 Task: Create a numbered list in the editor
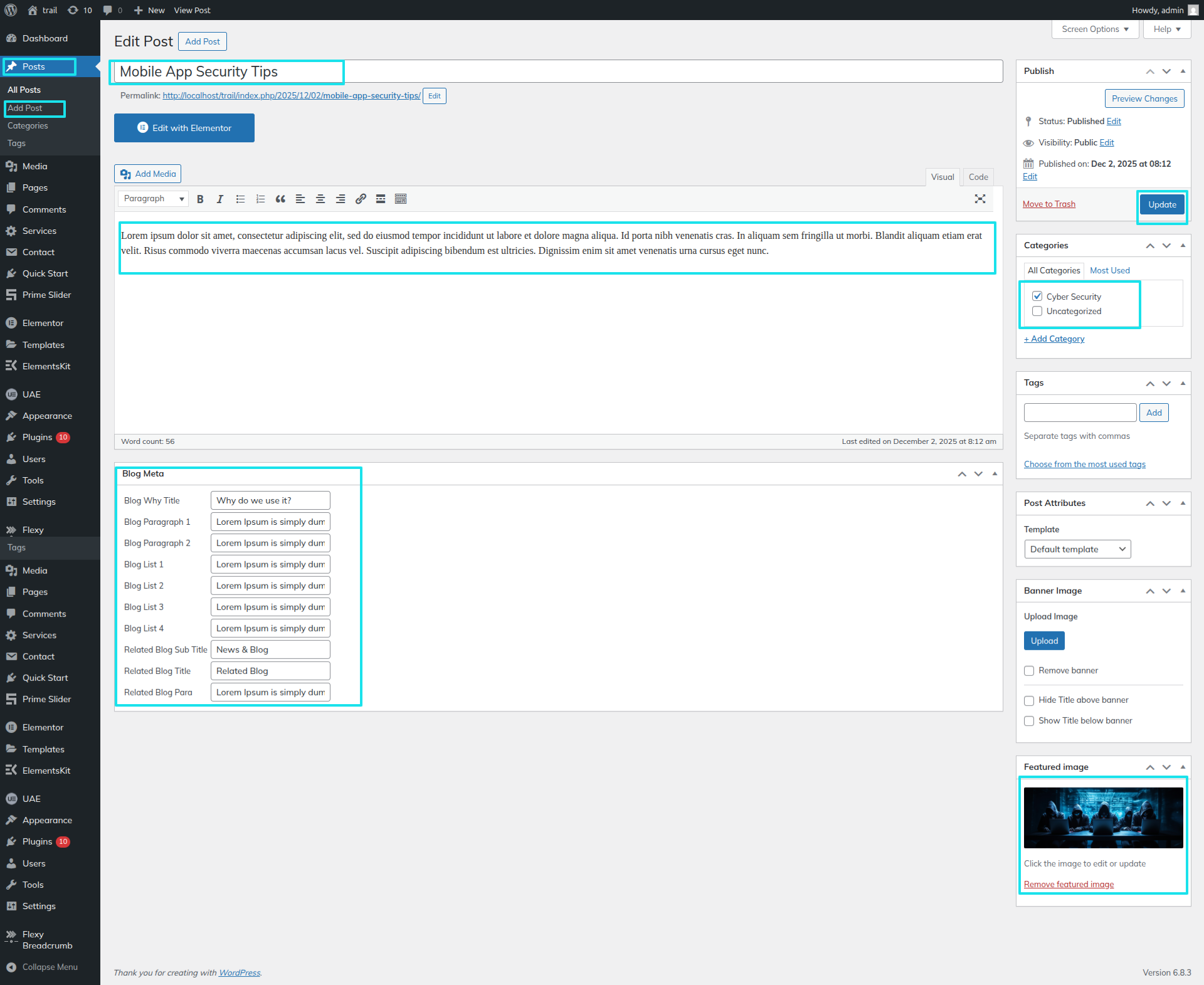260,199
